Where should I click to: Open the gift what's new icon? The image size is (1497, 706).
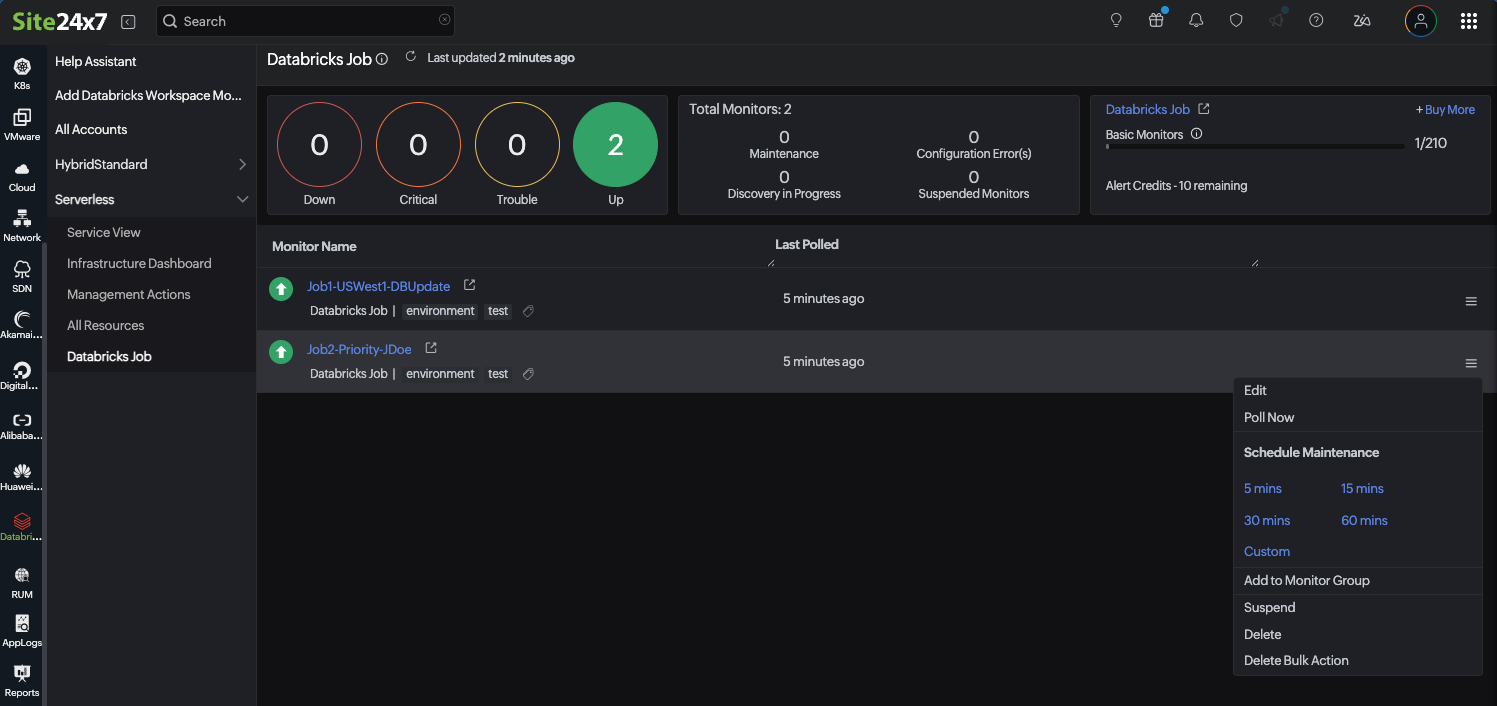[x=1156, y=20]
